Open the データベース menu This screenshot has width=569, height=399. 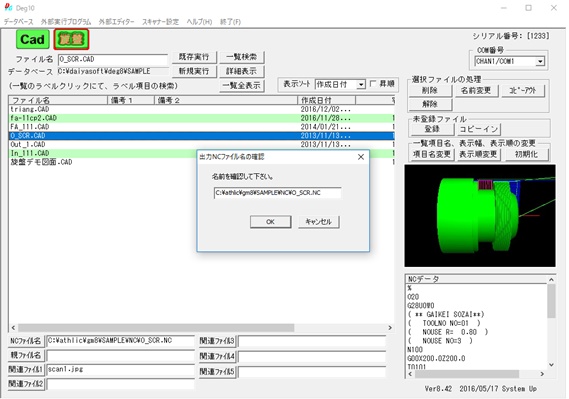[x=19, y=22]
